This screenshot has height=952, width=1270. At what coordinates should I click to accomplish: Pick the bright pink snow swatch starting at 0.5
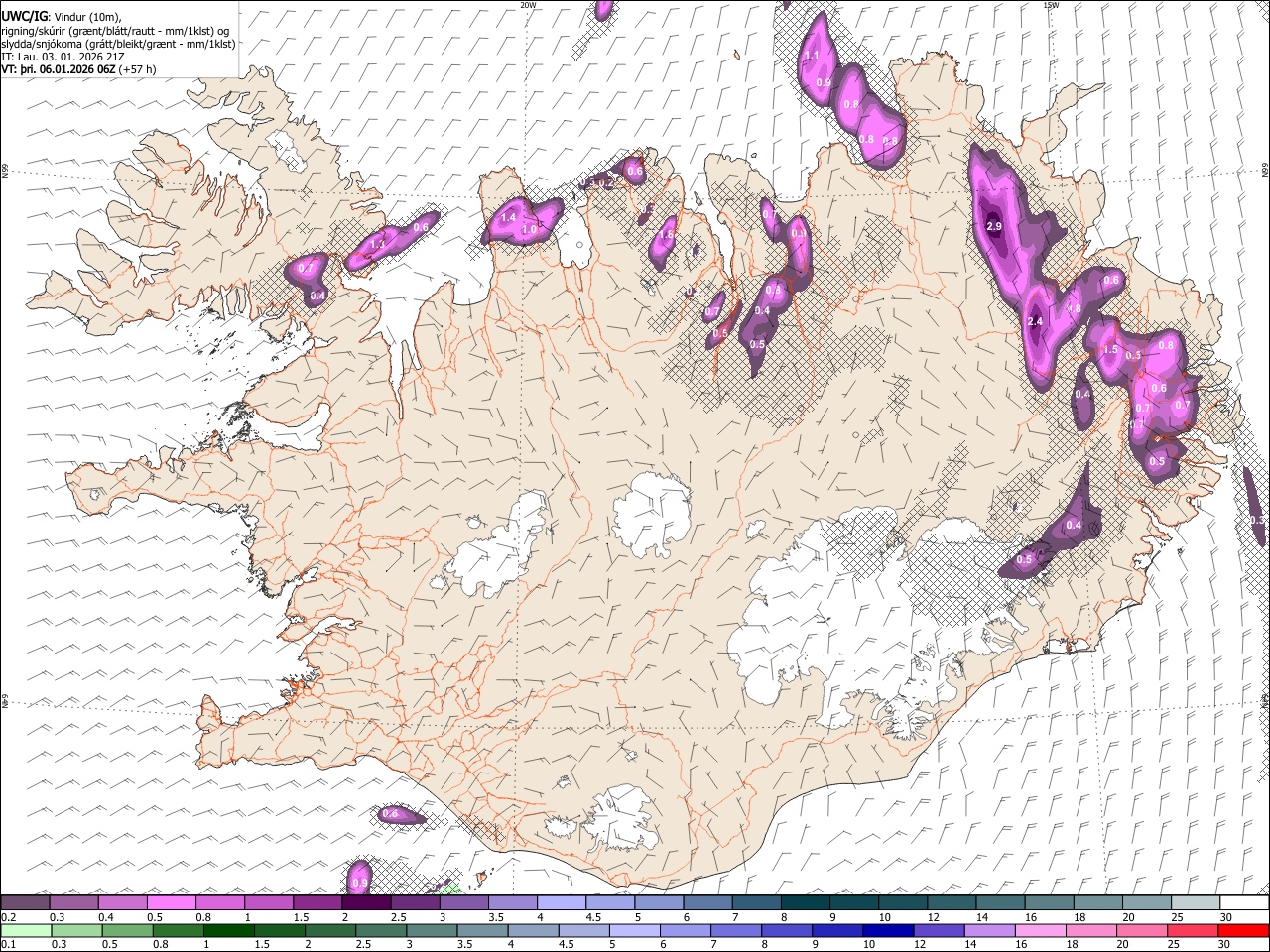pos(172,903)
